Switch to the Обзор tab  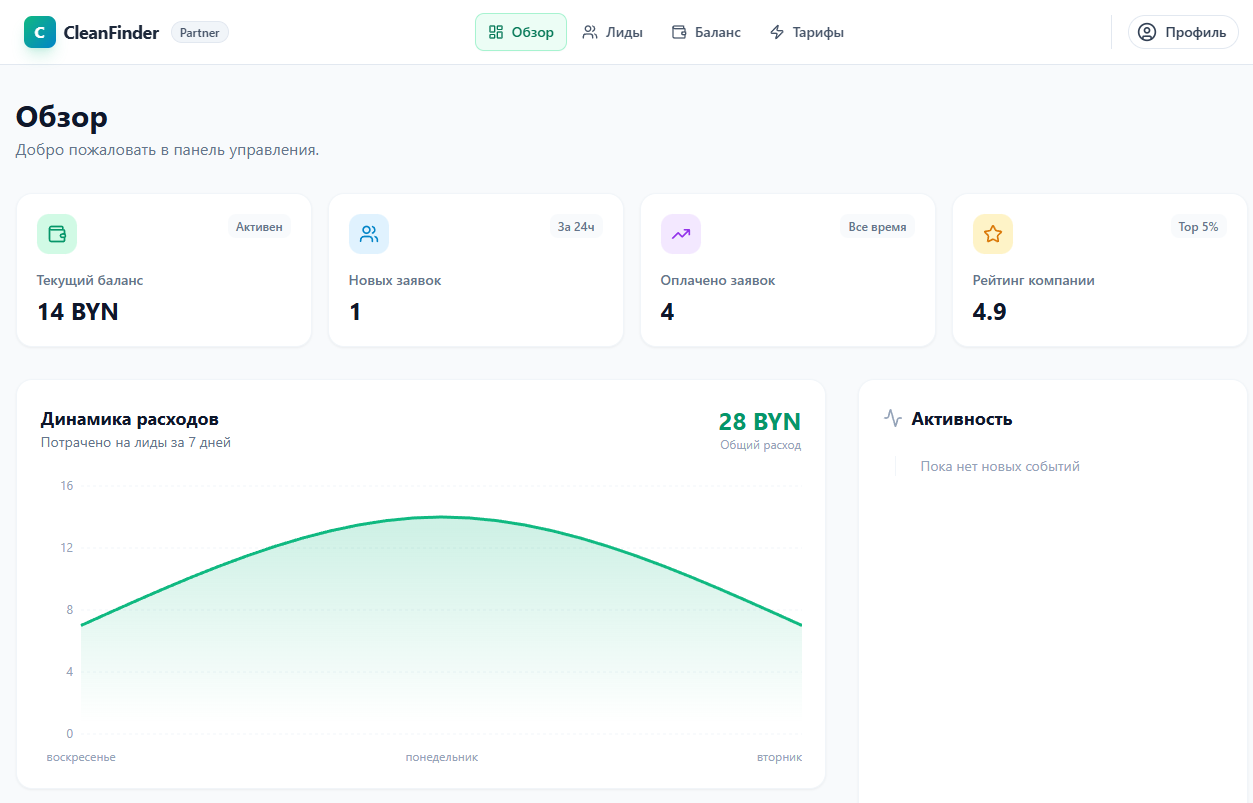tap(520, 31)
